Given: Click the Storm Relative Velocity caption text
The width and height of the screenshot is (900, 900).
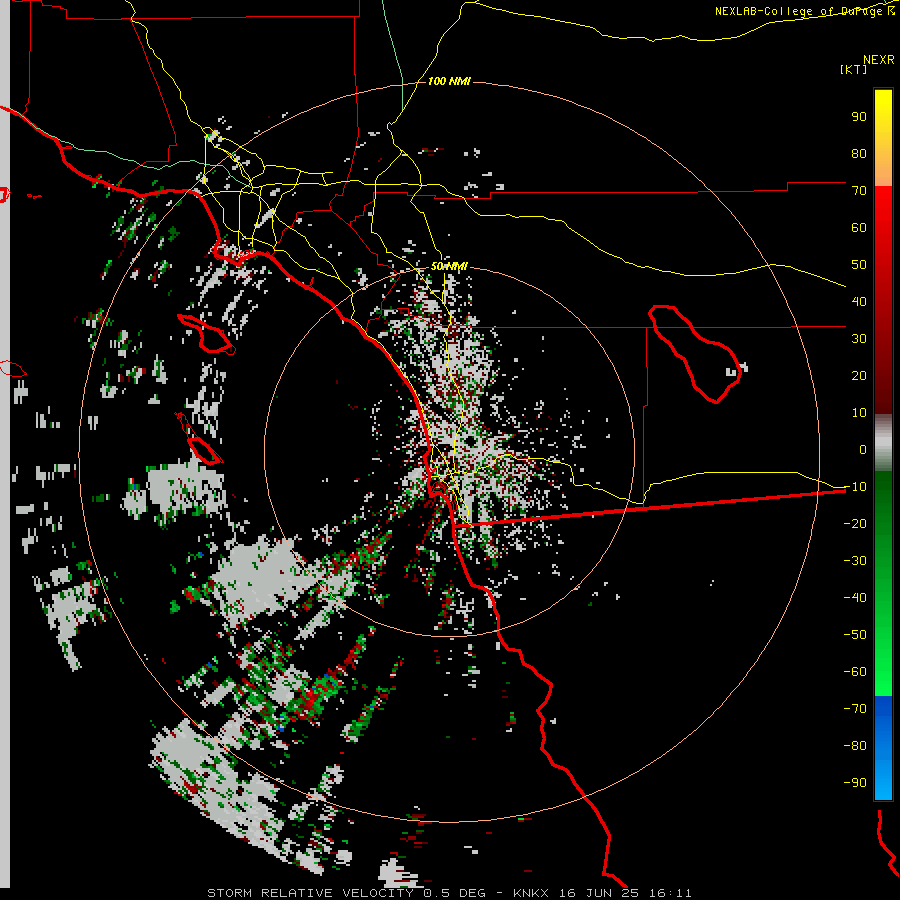Looking at the screenshot, I should pyautogui.click(x=449, y=893).
